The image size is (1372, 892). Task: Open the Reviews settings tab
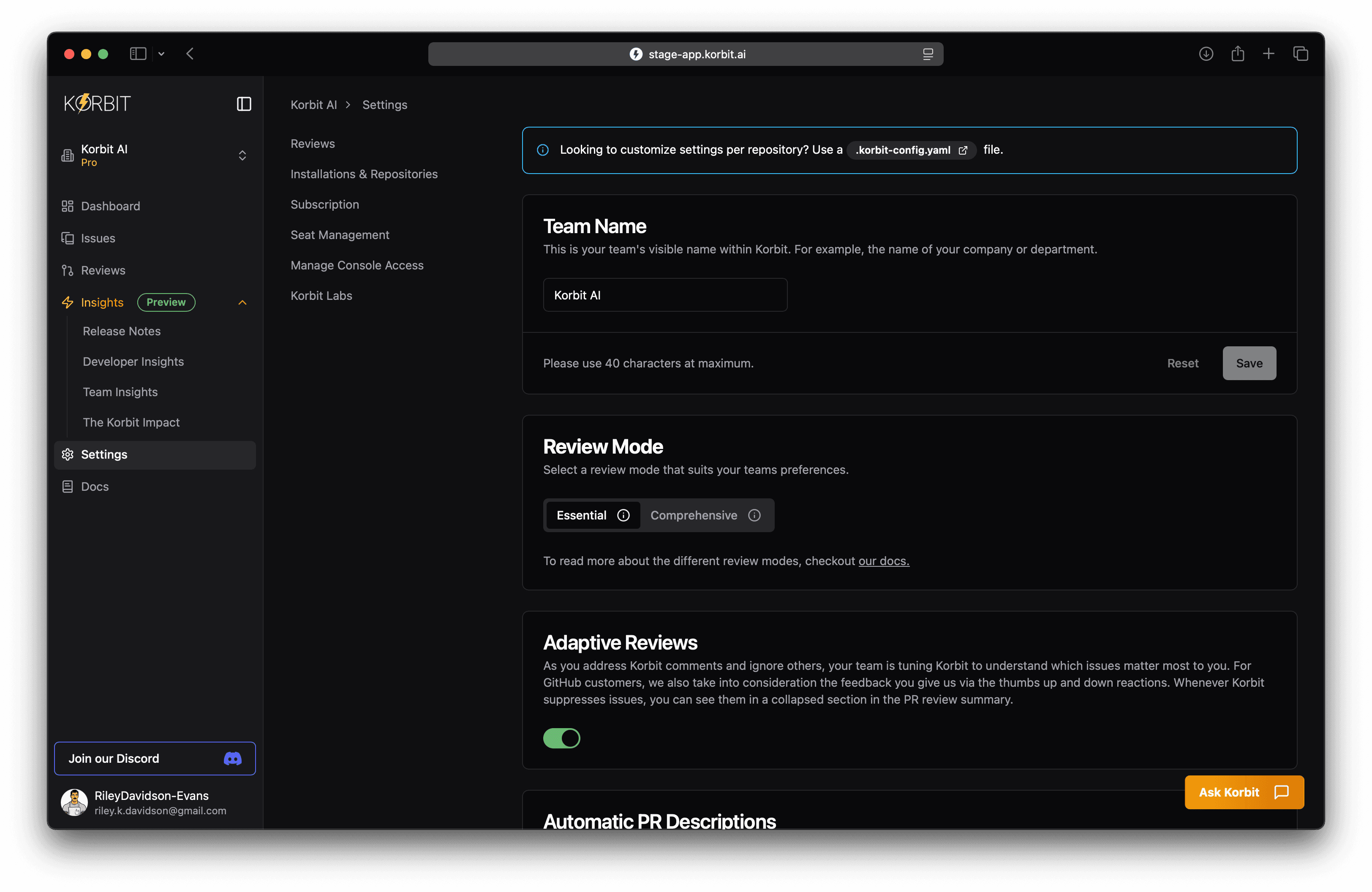point(313,144)
